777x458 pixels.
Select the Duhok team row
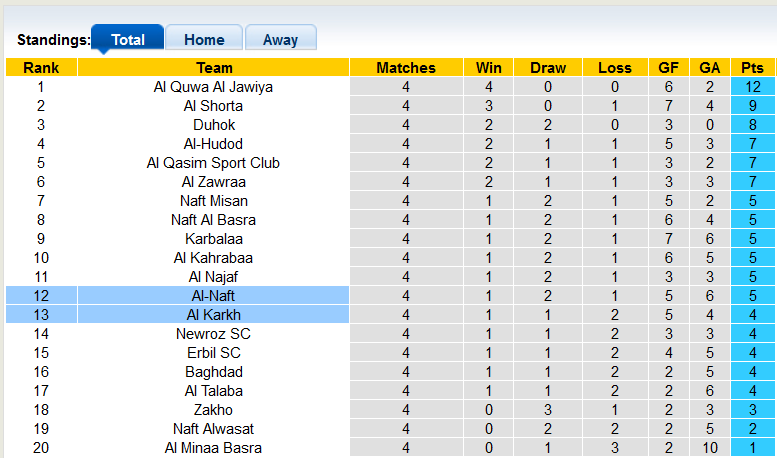[213, 125]
